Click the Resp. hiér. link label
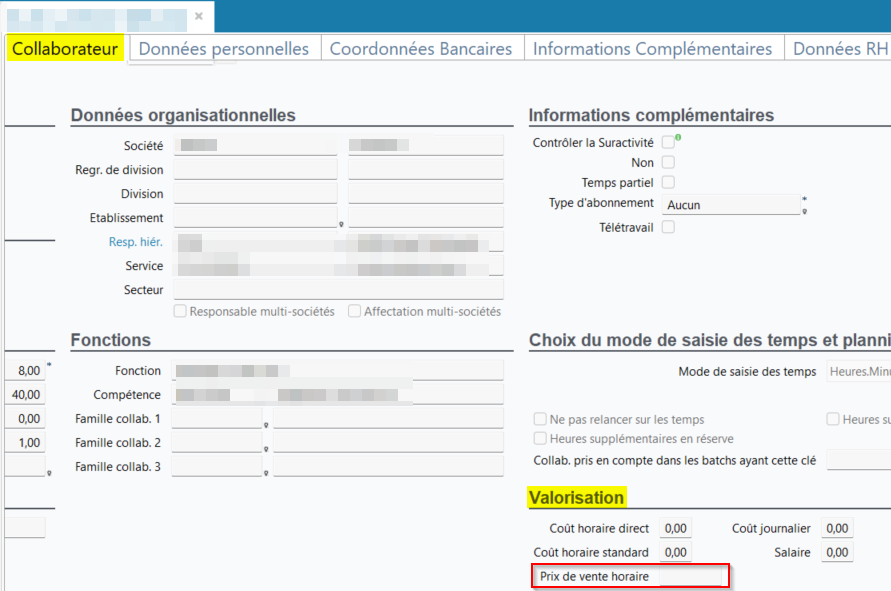The width and height of the screenshot is (891, 591). (x=136, y=242)
